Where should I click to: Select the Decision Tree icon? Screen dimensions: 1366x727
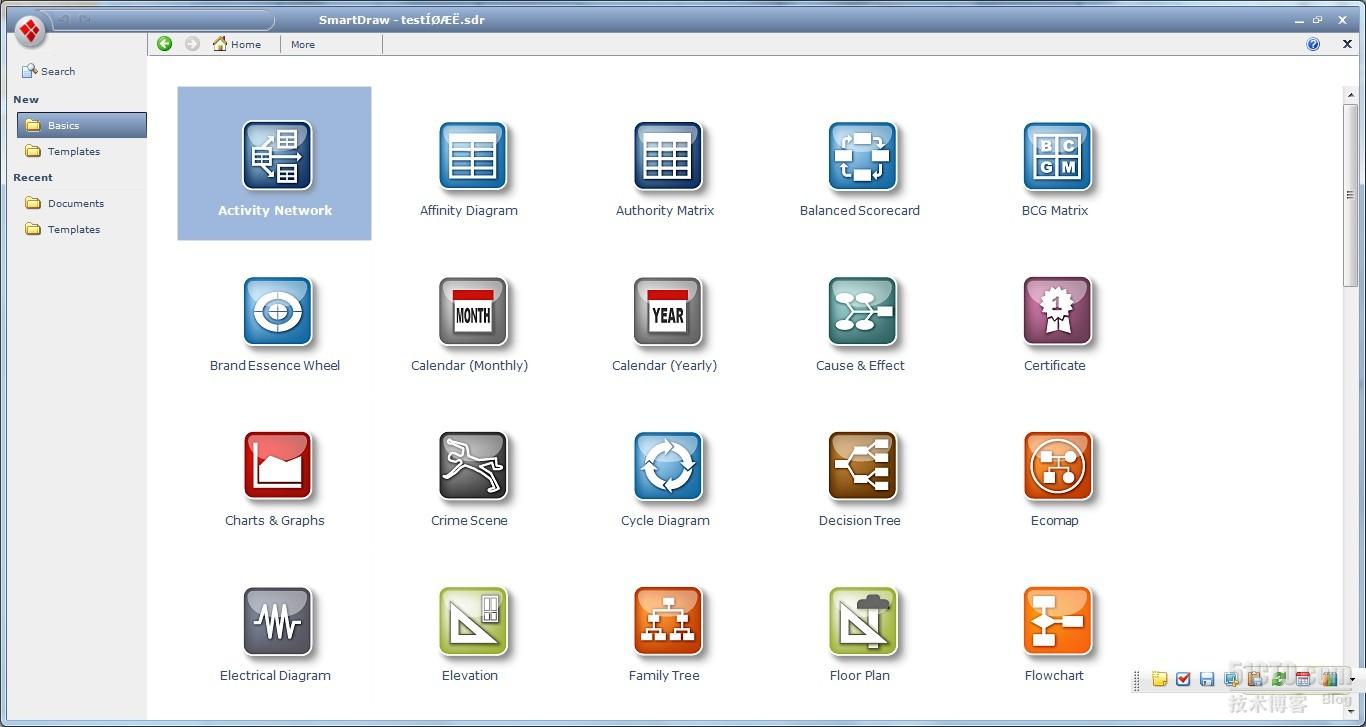862,466
